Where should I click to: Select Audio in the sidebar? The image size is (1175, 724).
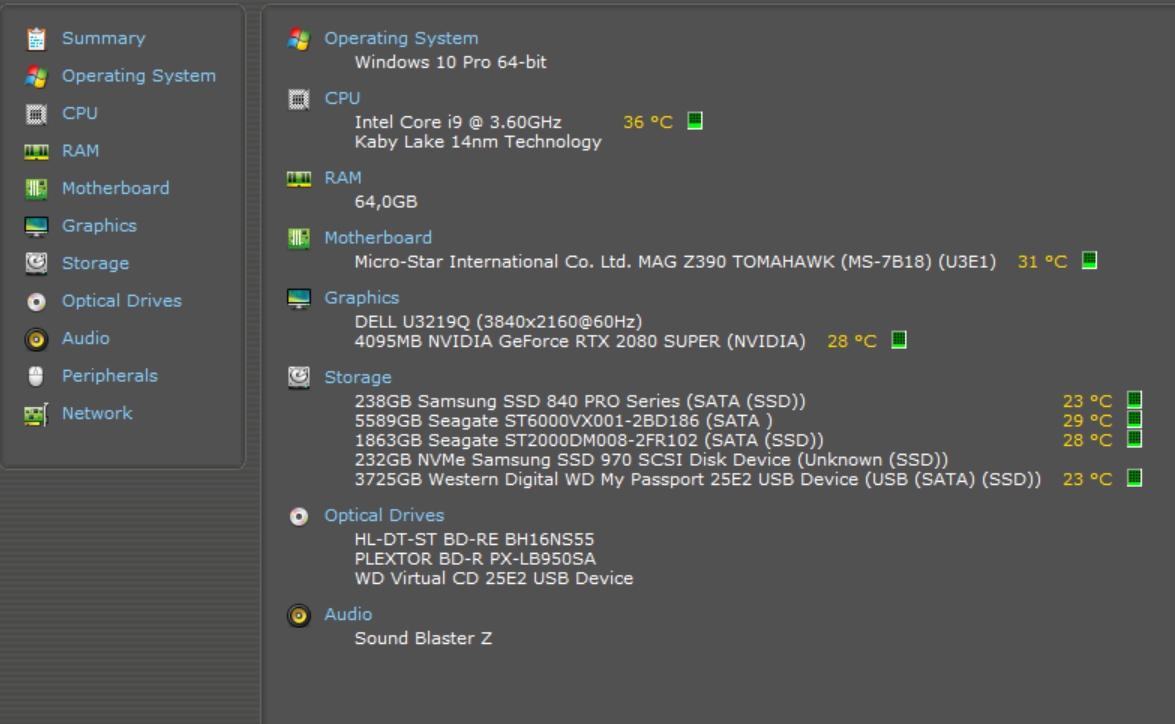(85, 338)
